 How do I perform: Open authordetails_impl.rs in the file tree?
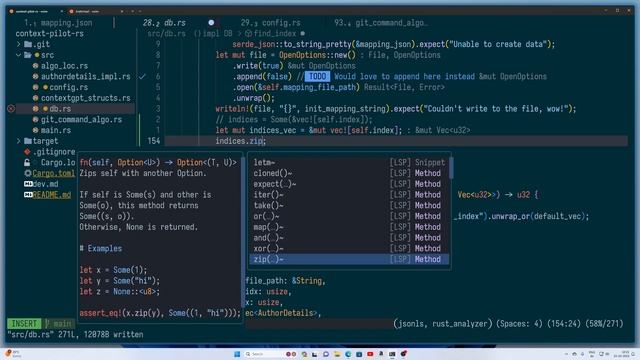(x=86, y=76)
